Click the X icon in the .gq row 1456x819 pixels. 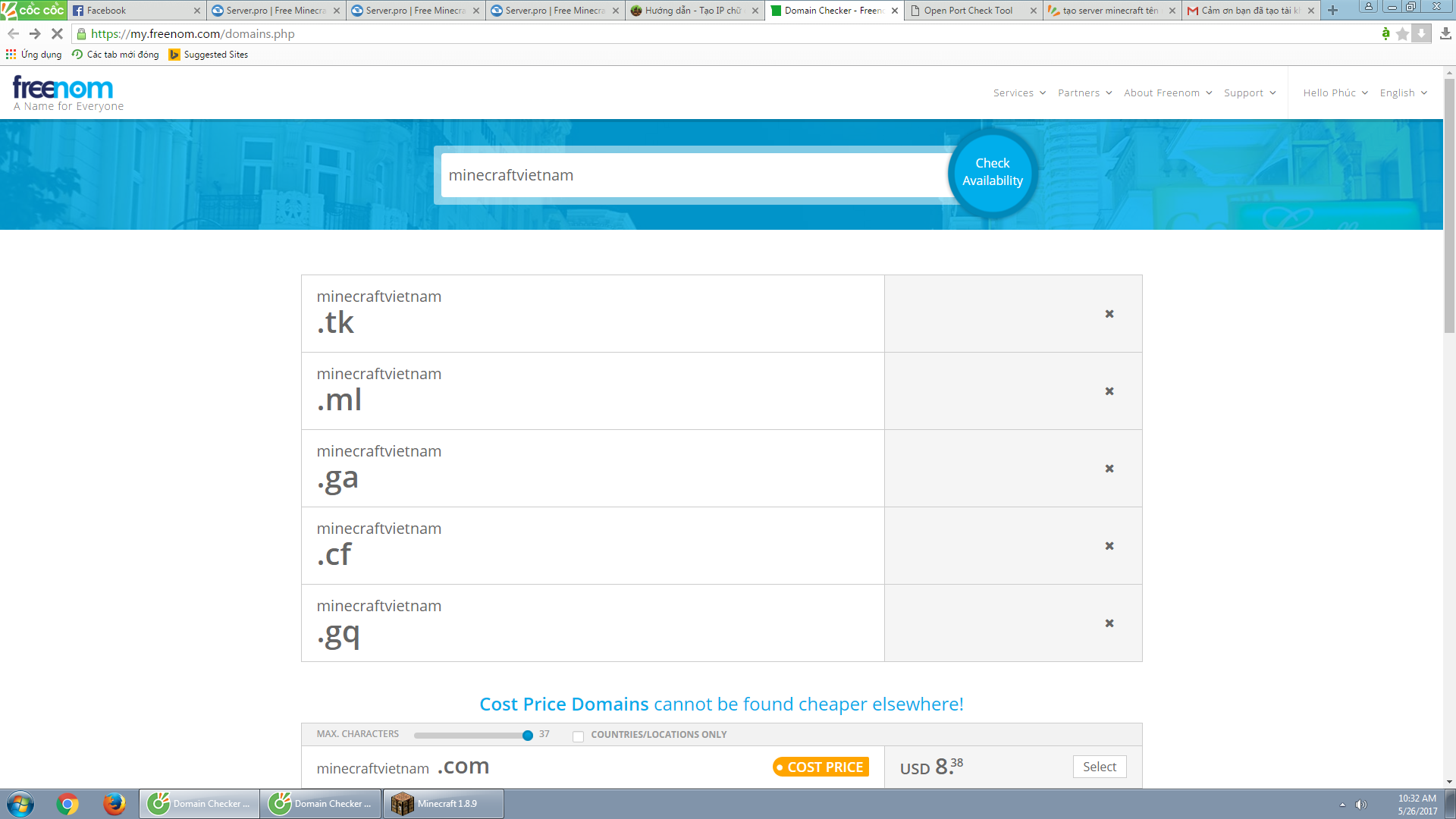click(1109, 623)
